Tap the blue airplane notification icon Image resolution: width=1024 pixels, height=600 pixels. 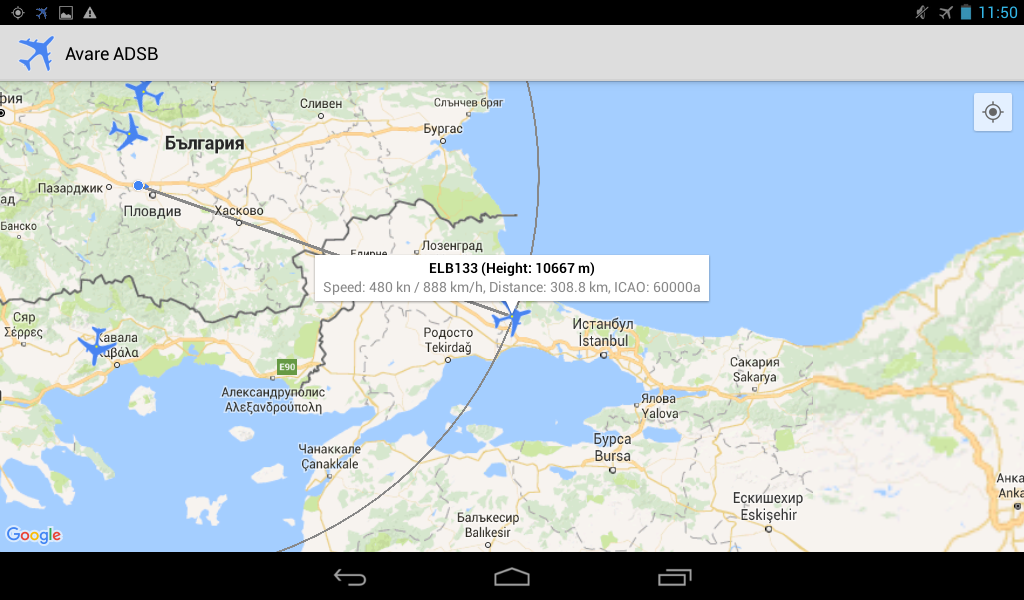click(x=42, y=12)
